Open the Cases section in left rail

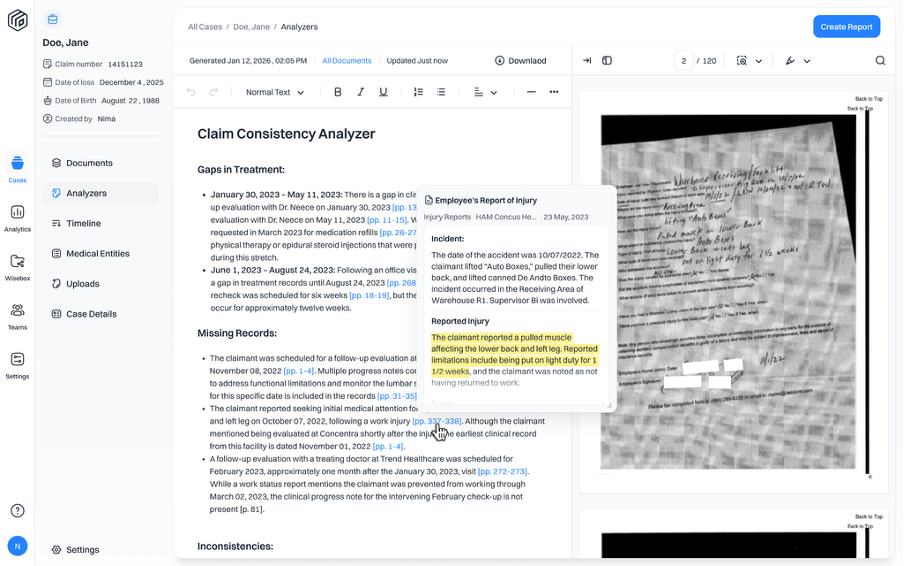coord(17,168)
